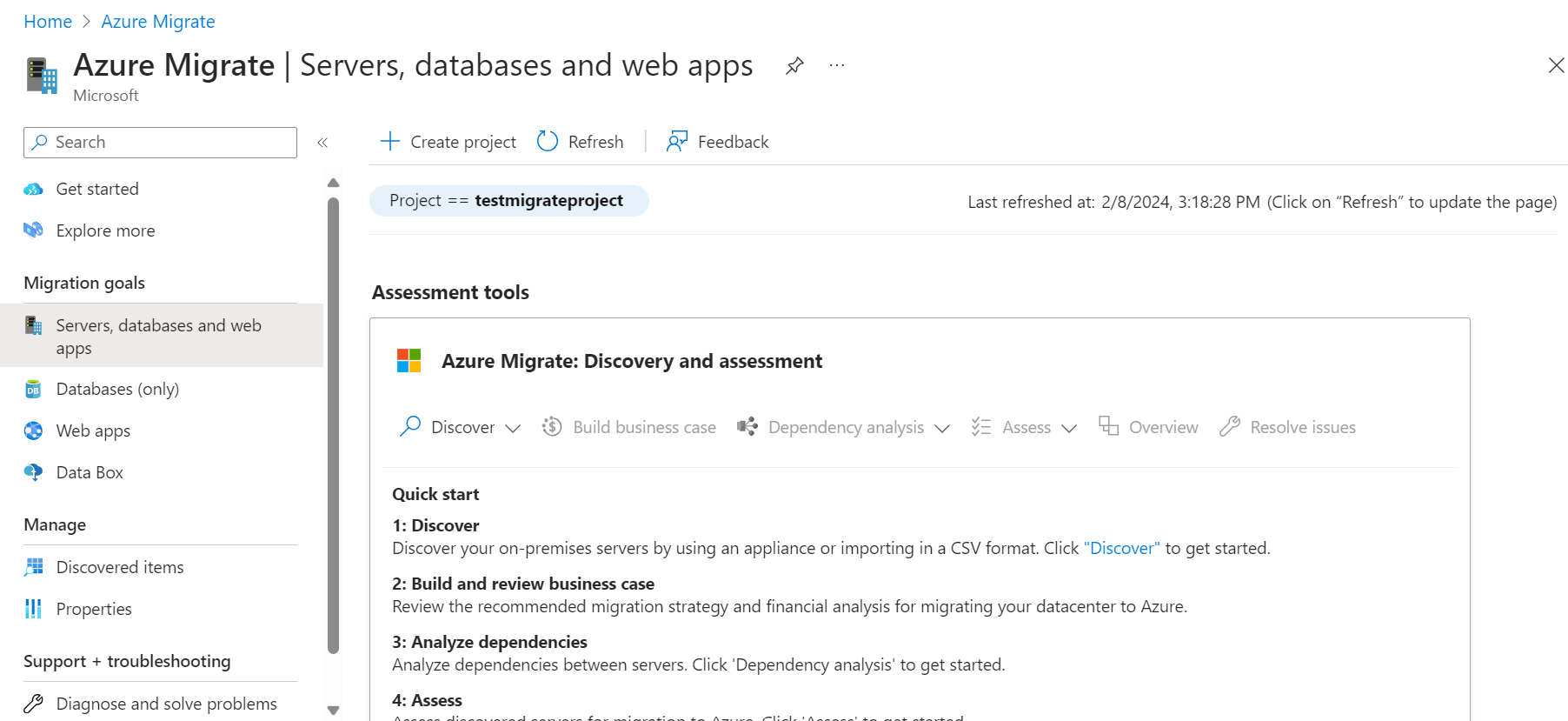Screen dimensions: 1568x721
Task: Expand the Assess dropdown
Action: (x=1069, y=428)
